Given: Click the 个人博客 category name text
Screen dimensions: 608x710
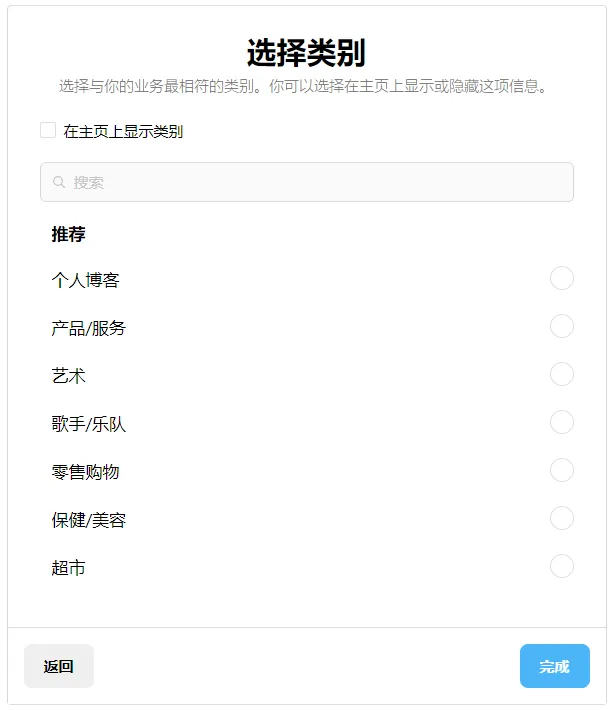Looking at the screenshot, I should (x=86, y=280).
